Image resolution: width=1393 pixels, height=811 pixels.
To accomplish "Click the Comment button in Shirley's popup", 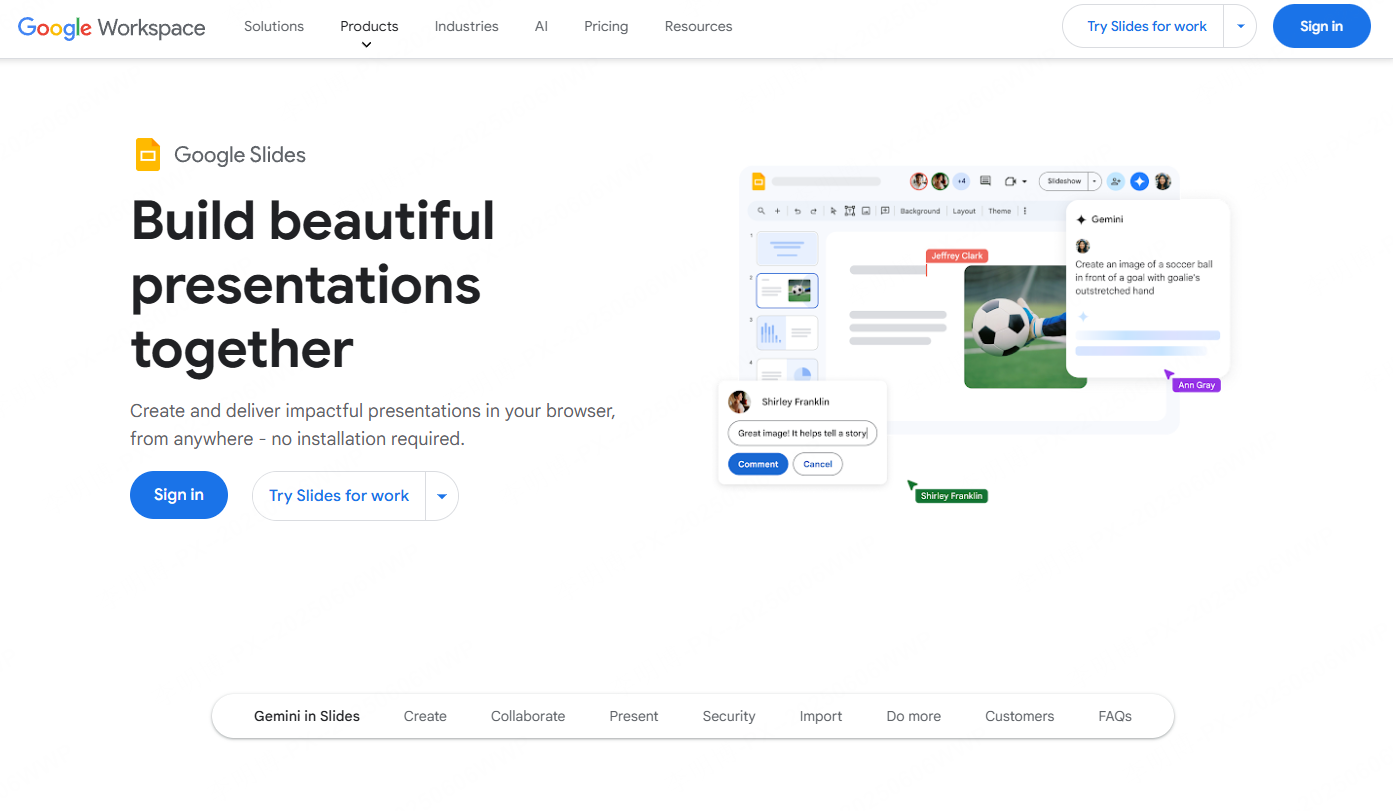I will click(757, 463).
